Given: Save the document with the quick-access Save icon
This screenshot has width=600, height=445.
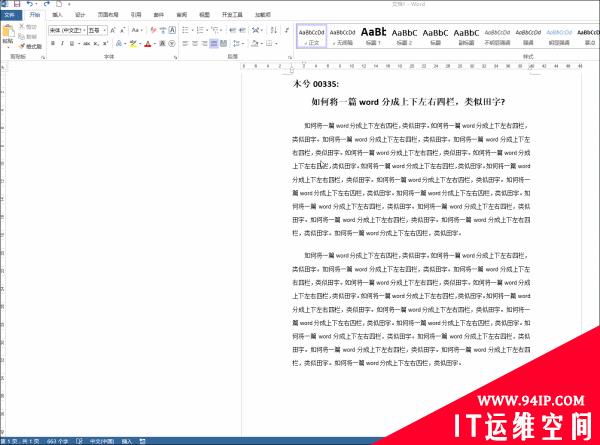Looking at the screenshot, I should (x=17, y=4).
